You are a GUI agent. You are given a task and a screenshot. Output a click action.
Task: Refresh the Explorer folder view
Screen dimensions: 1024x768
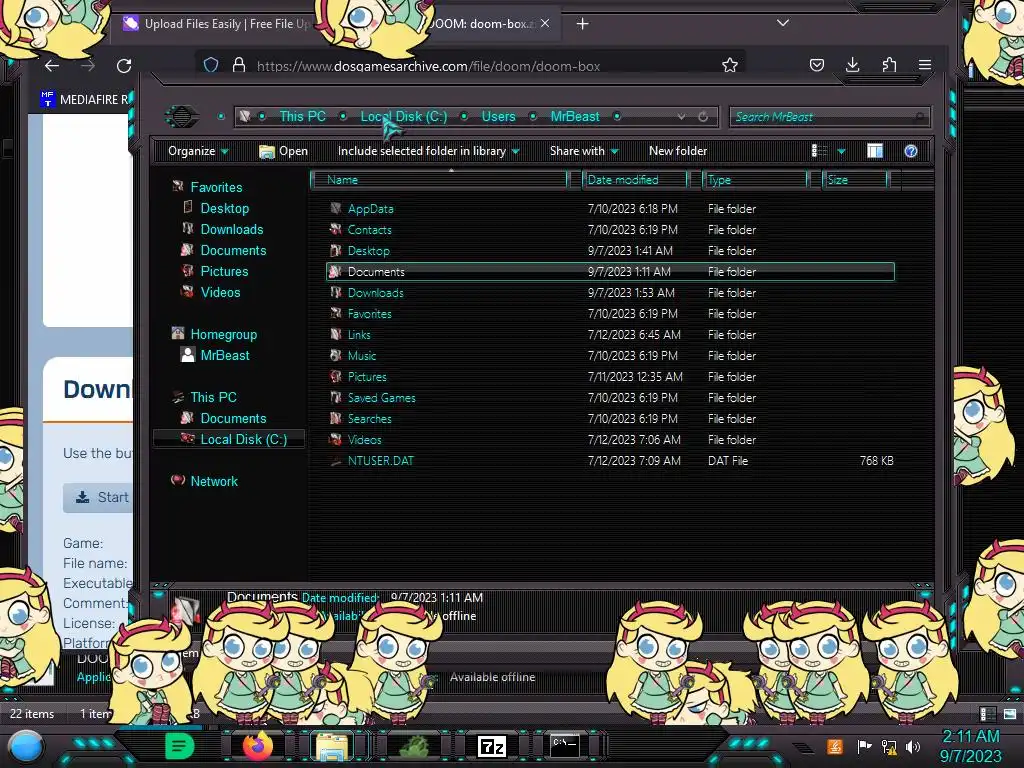(703, 116)
